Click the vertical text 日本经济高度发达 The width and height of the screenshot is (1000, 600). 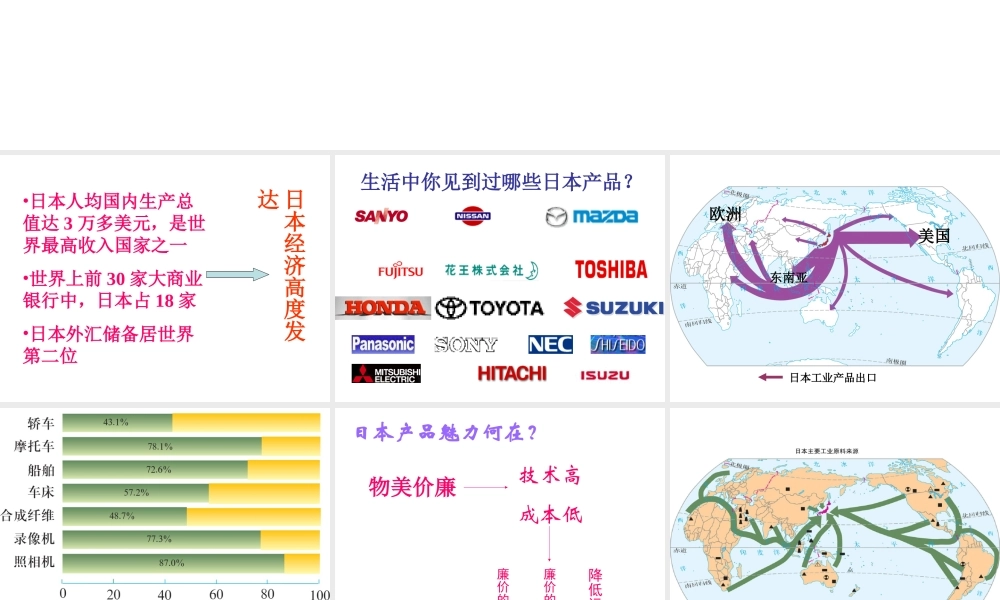point(283,265)
